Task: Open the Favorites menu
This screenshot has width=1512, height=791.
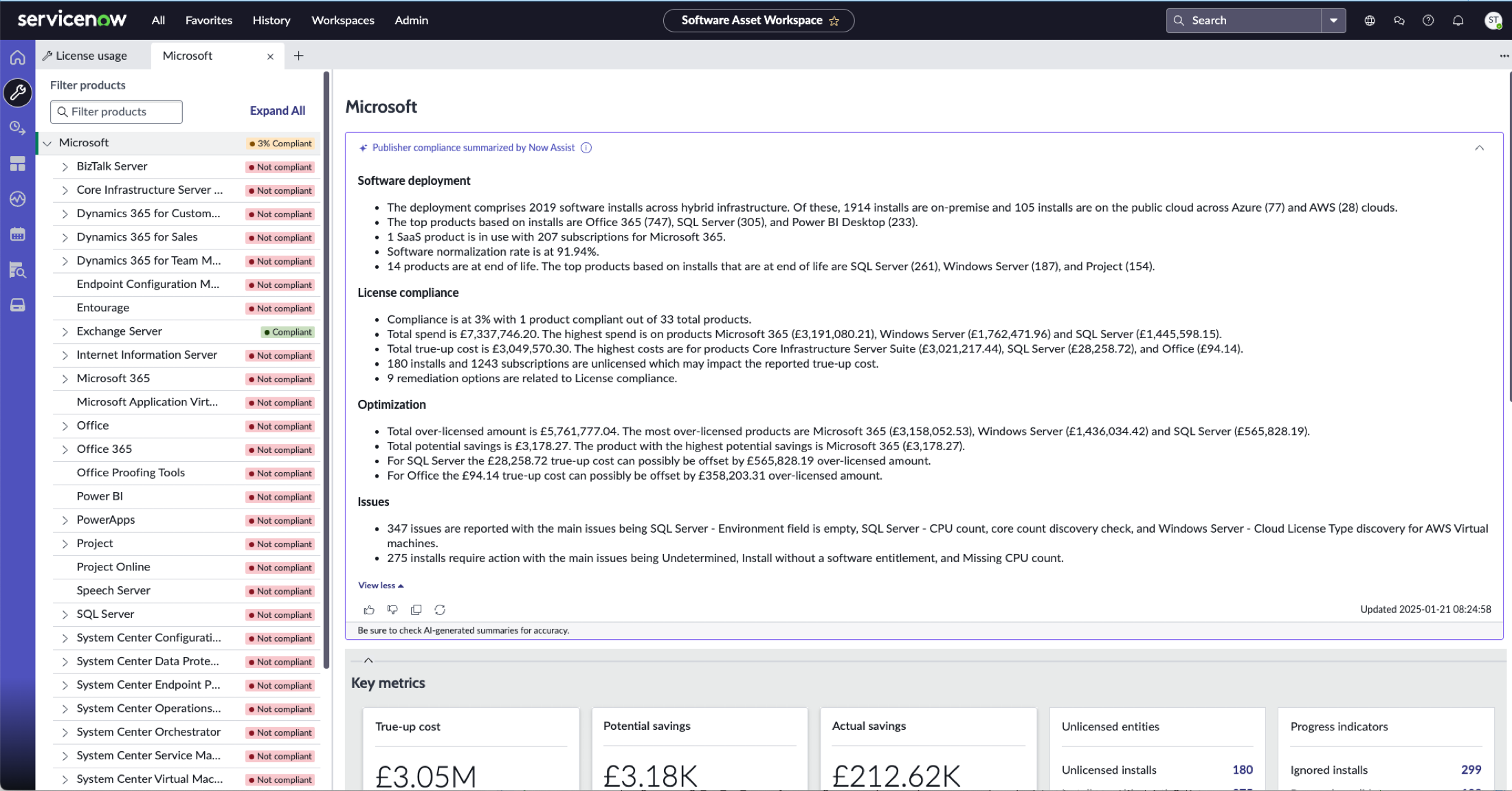Action: 209,20
